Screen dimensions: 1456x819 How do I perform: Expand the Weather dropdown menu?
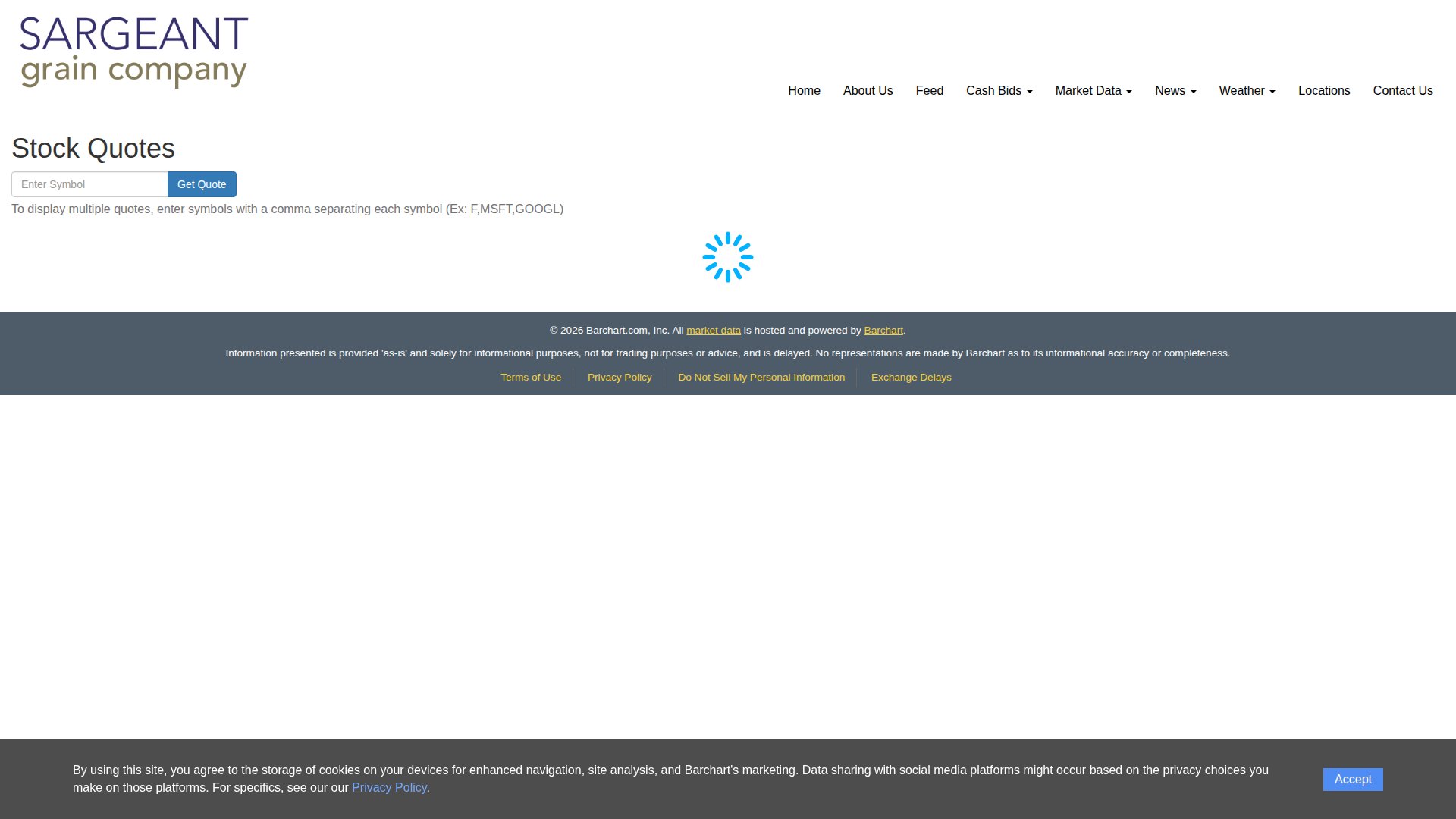pyautogui.click(x=1247, y=91)
